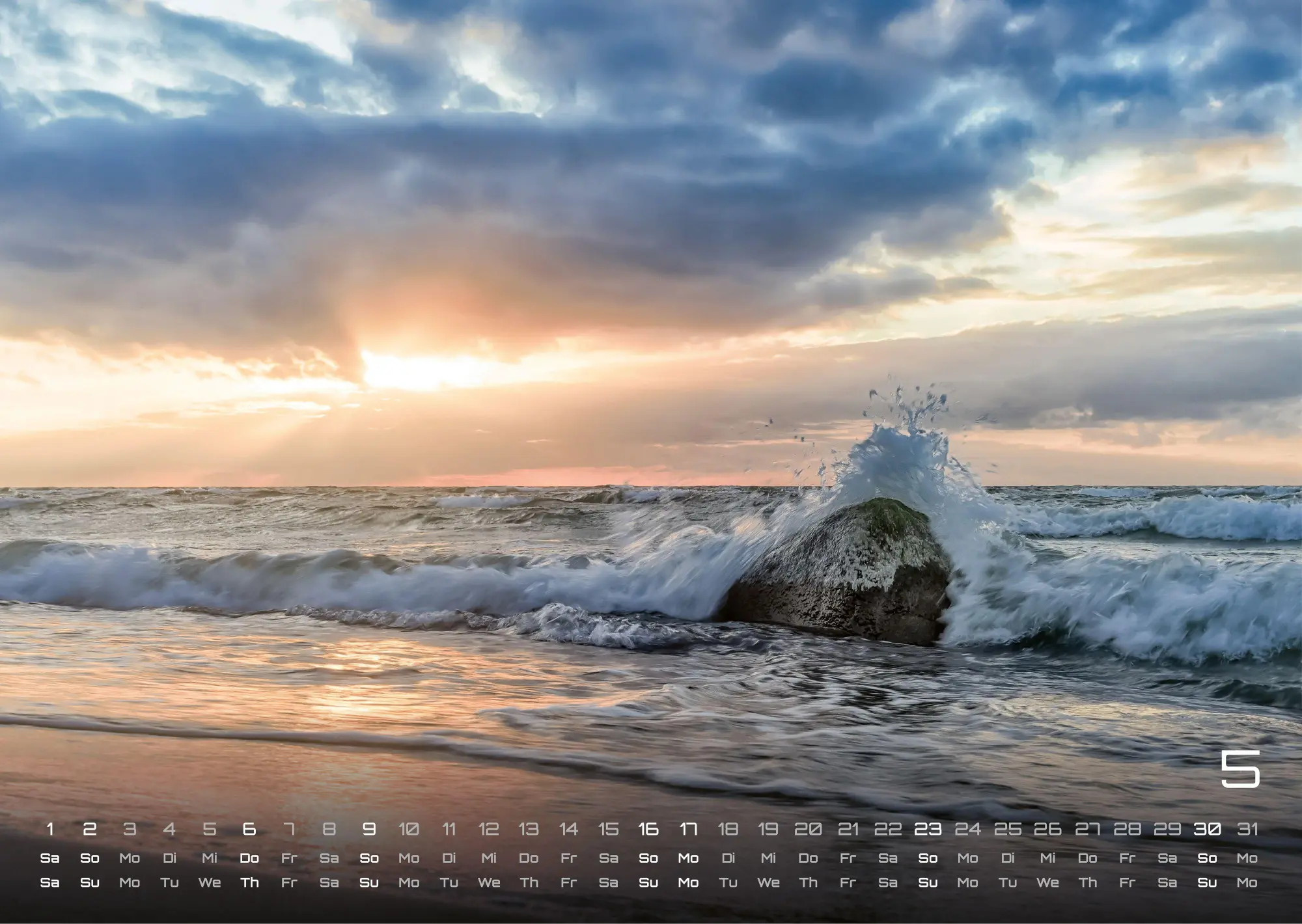Click 'So' label under date 16
The height and width of the screenshot is (924, 1302).
pos(648,858)
